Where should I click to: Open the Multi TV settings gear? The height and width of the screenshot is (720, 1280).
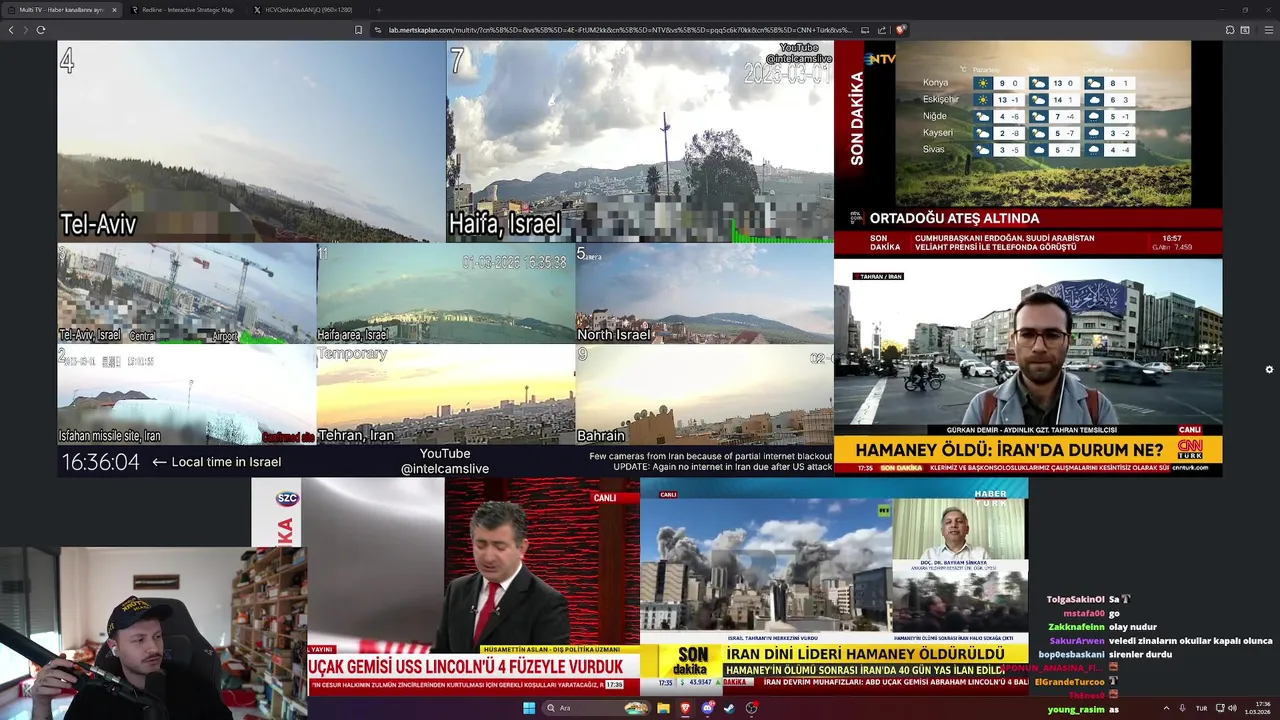[x=1269, y=370]
